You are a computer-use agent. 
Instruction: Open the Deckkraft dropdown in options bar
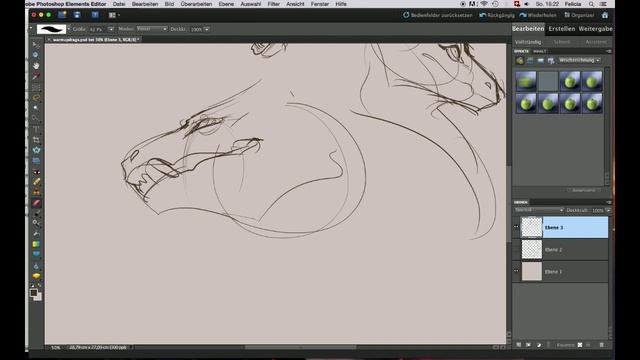pyautogui.click(x=207, y=29)
